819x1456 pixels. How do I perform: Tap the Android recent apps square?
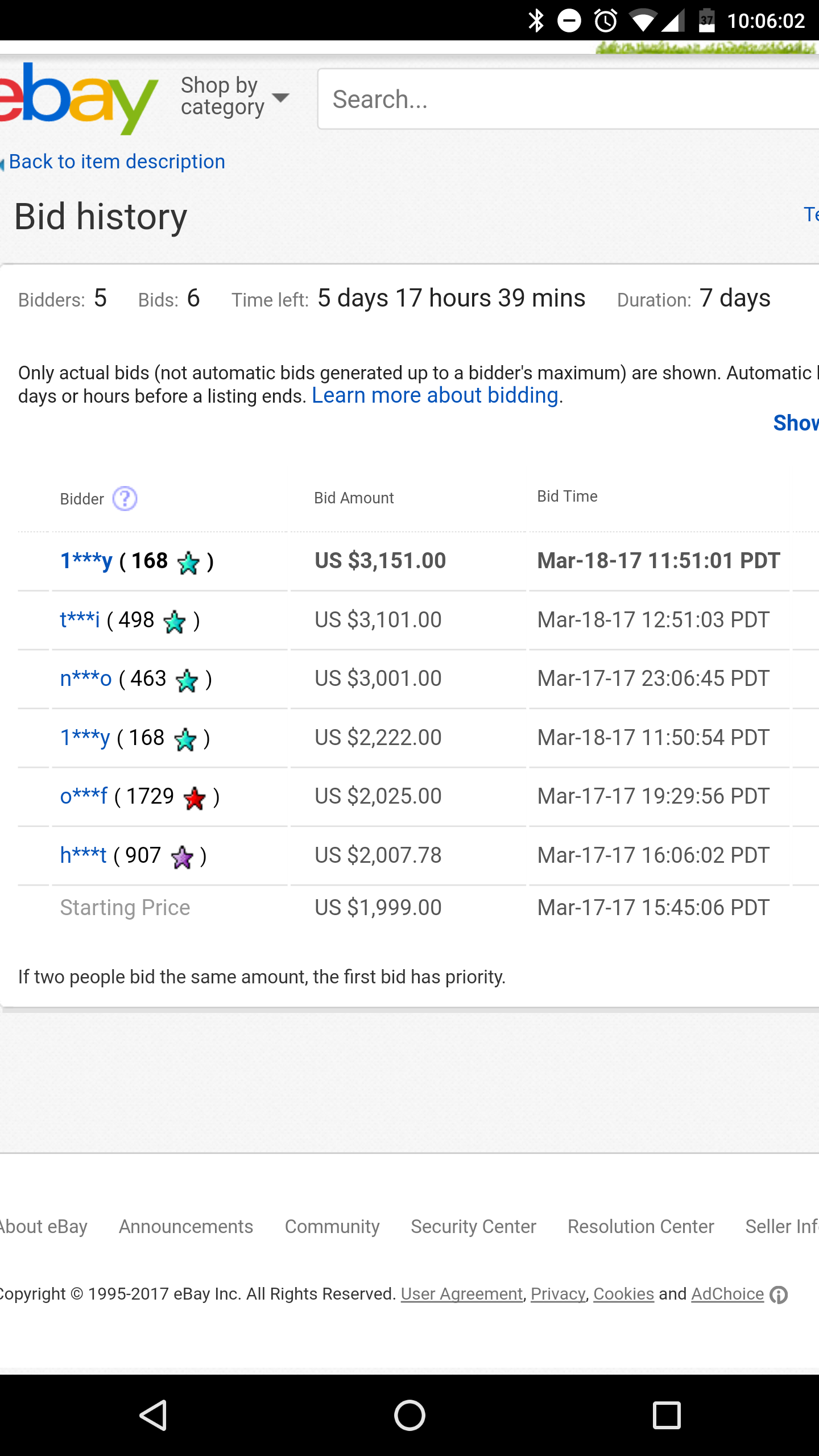666,1416
